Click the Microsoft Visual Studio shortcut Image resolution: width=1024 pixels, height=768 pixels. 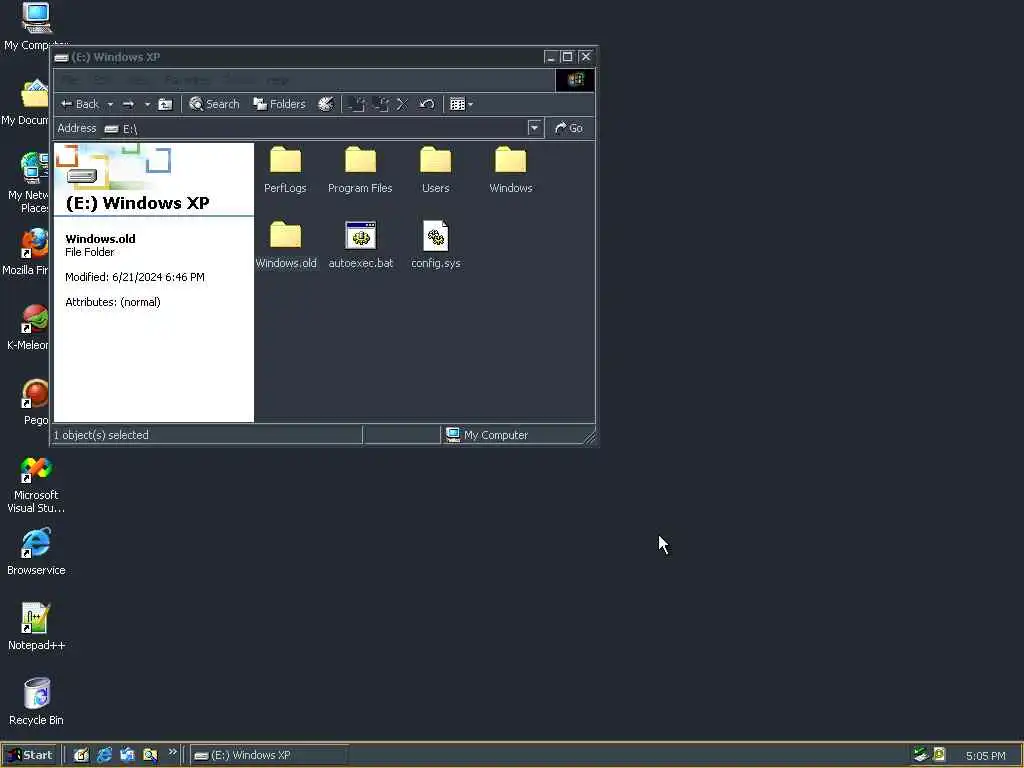(x=36, y=484)
